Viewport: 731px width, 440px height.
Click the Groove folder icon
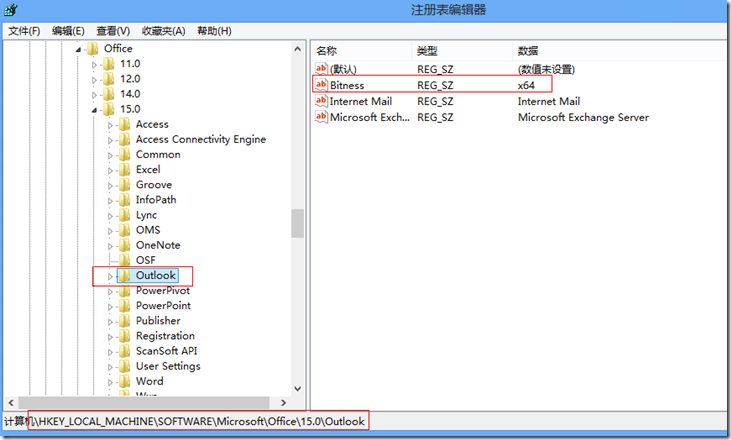click(x=124, y=185)
